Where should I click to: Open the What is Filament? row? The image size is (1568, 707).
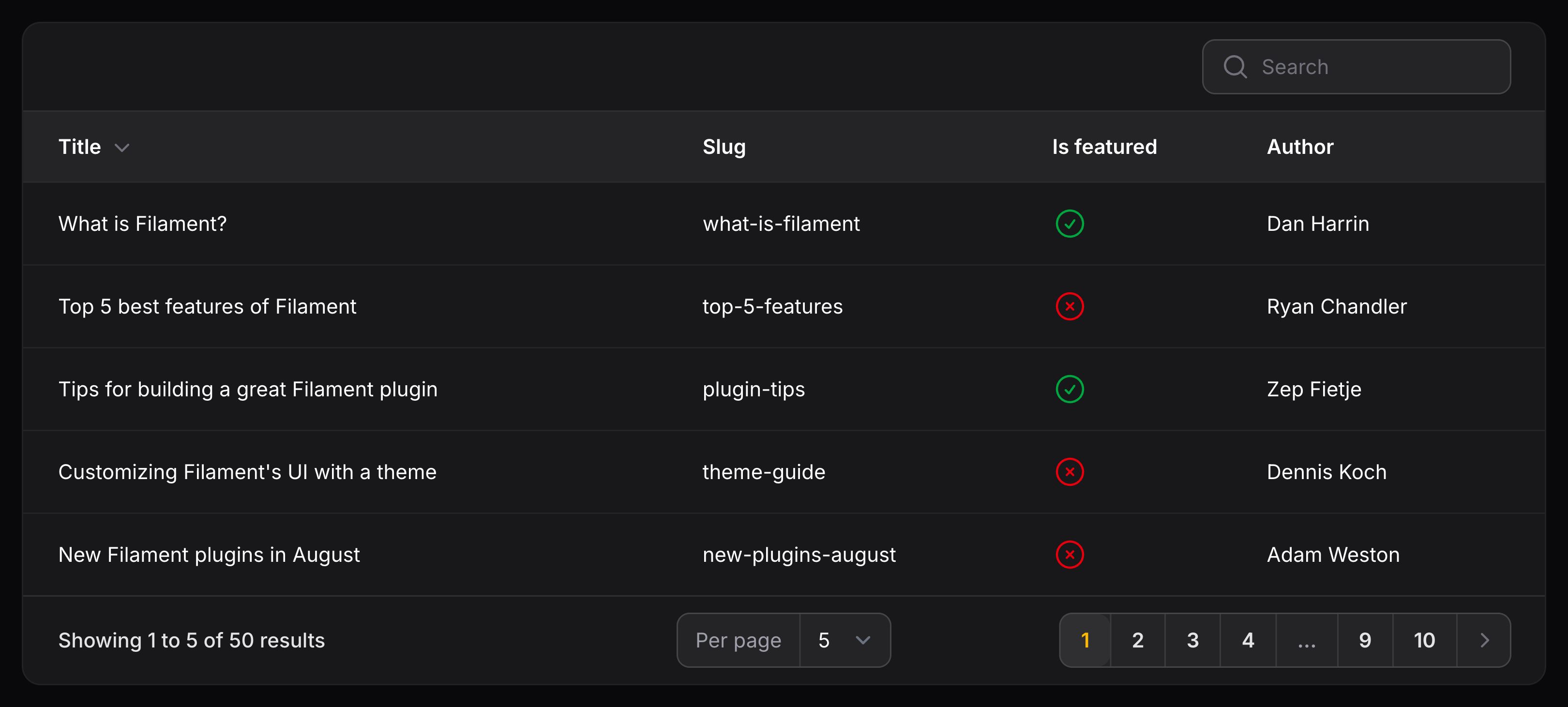point(784,224)
